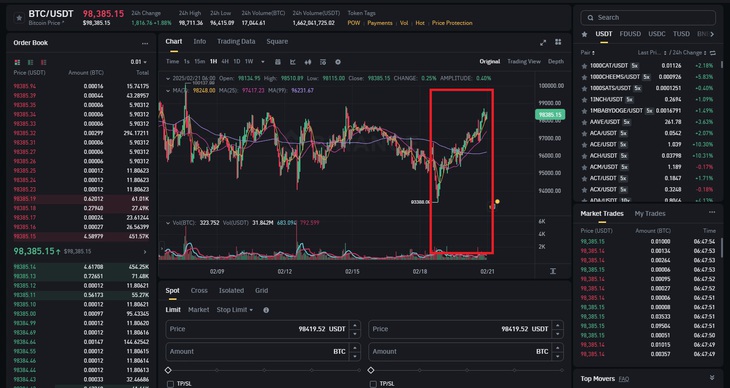Increase buy Price with stepper up arrow
The width and height of the screenshot is (730, 388).
pyautogui.click(x=355, y=326)
